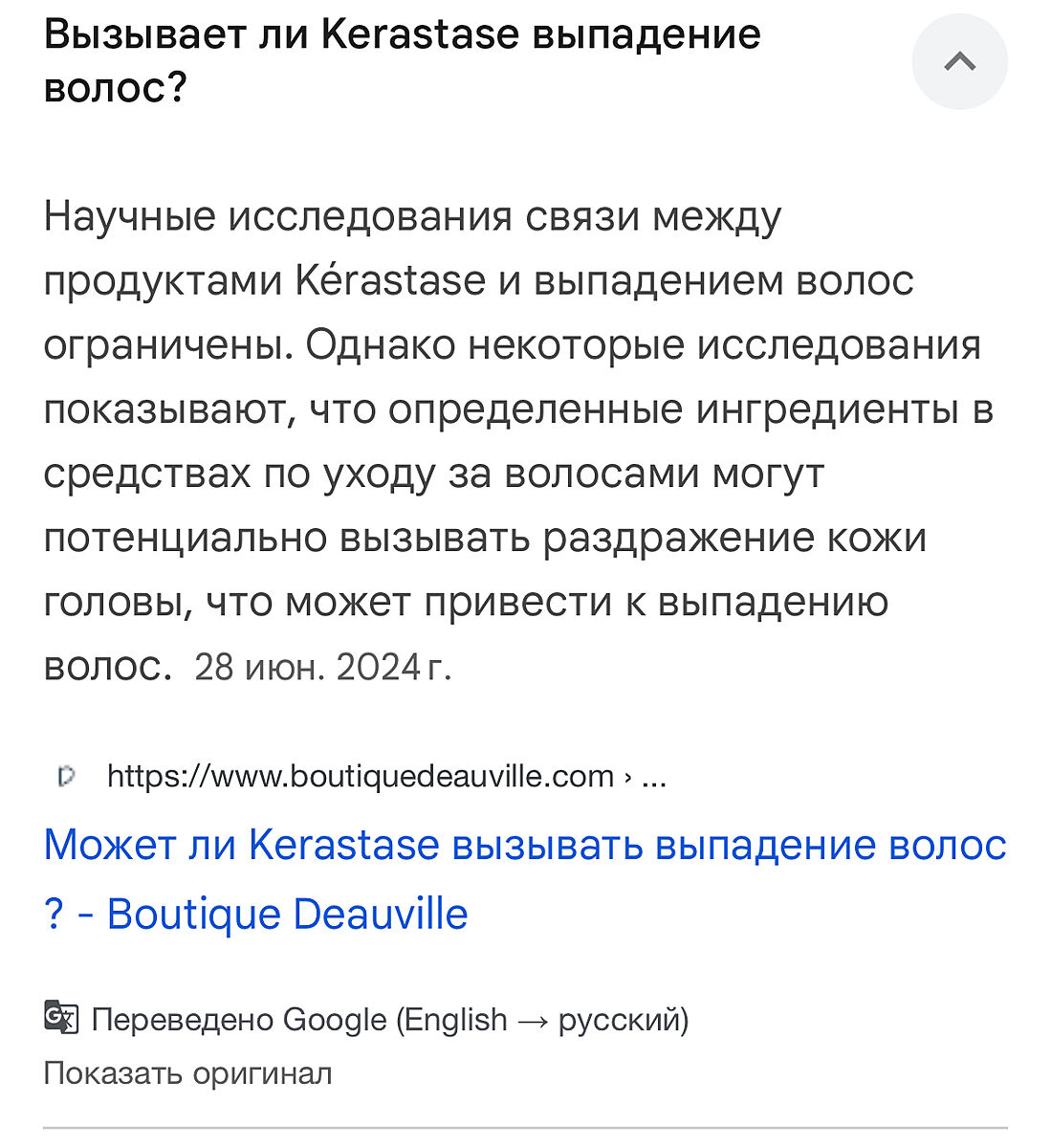Click 'русский' in the translation note
The image size is (1051, 1148).
[x=623, y=1020]
